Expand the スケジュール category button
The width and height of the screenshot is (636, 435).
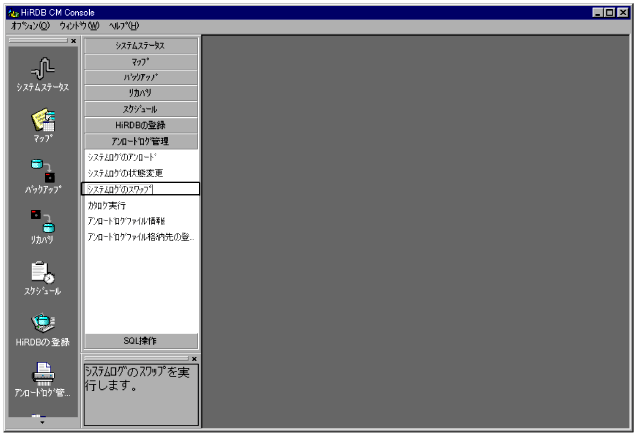point(141,109)
